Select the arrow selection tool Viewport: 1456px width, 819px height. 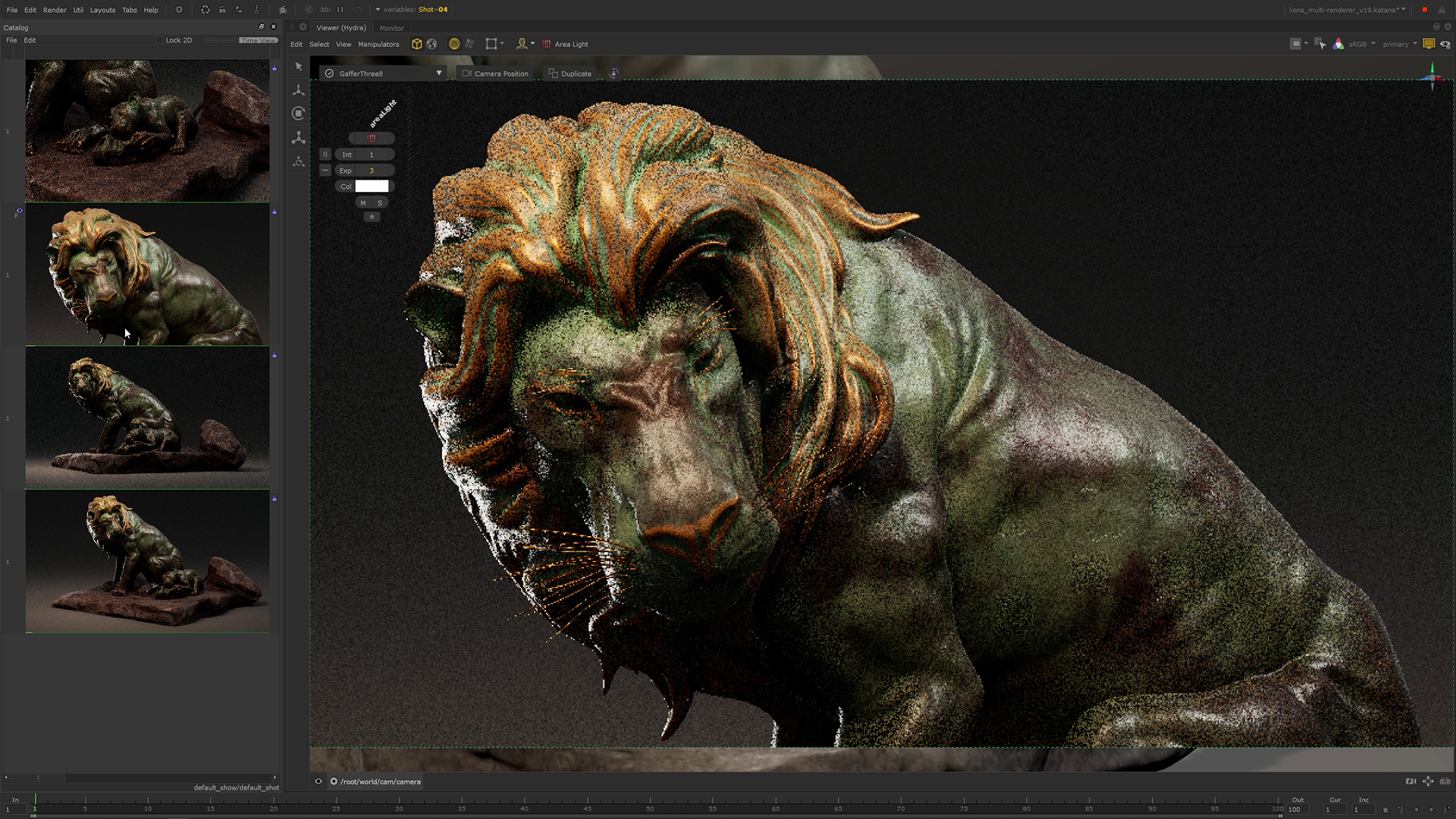point(299,67)
